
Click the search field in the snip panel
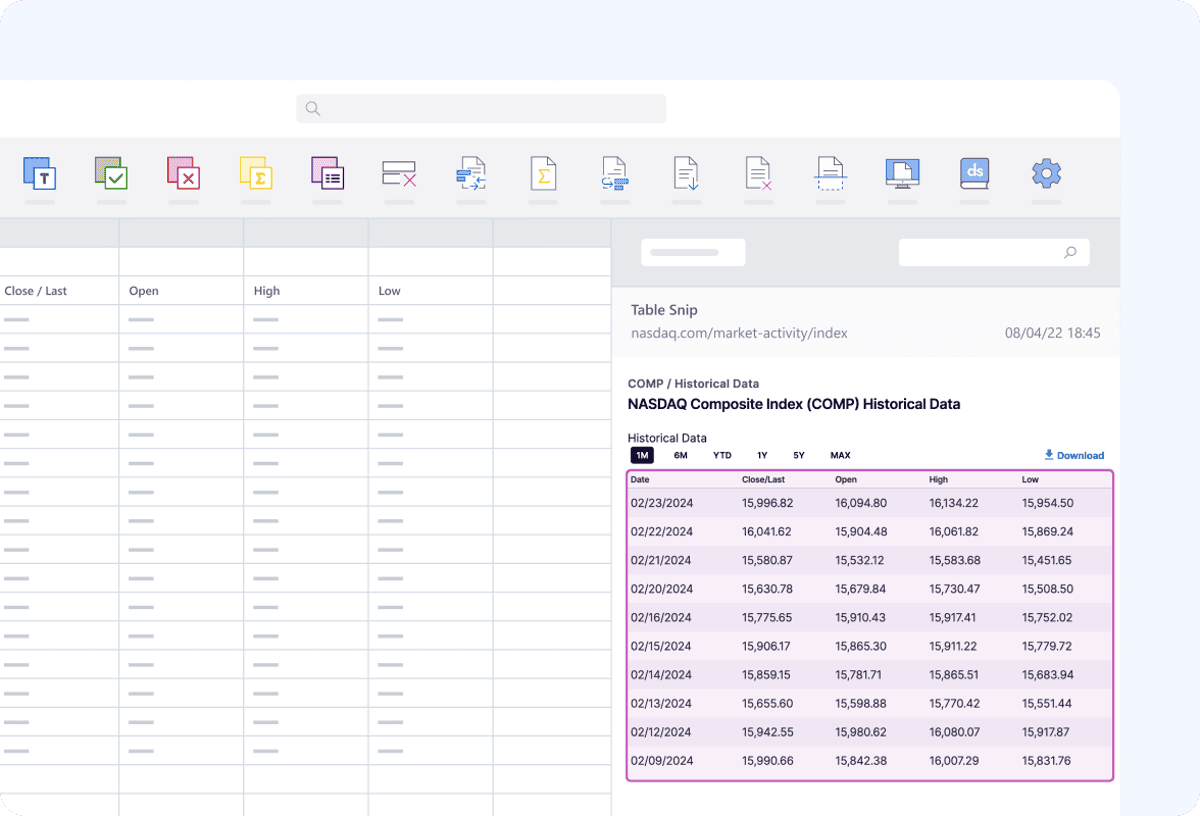[994, 252]
